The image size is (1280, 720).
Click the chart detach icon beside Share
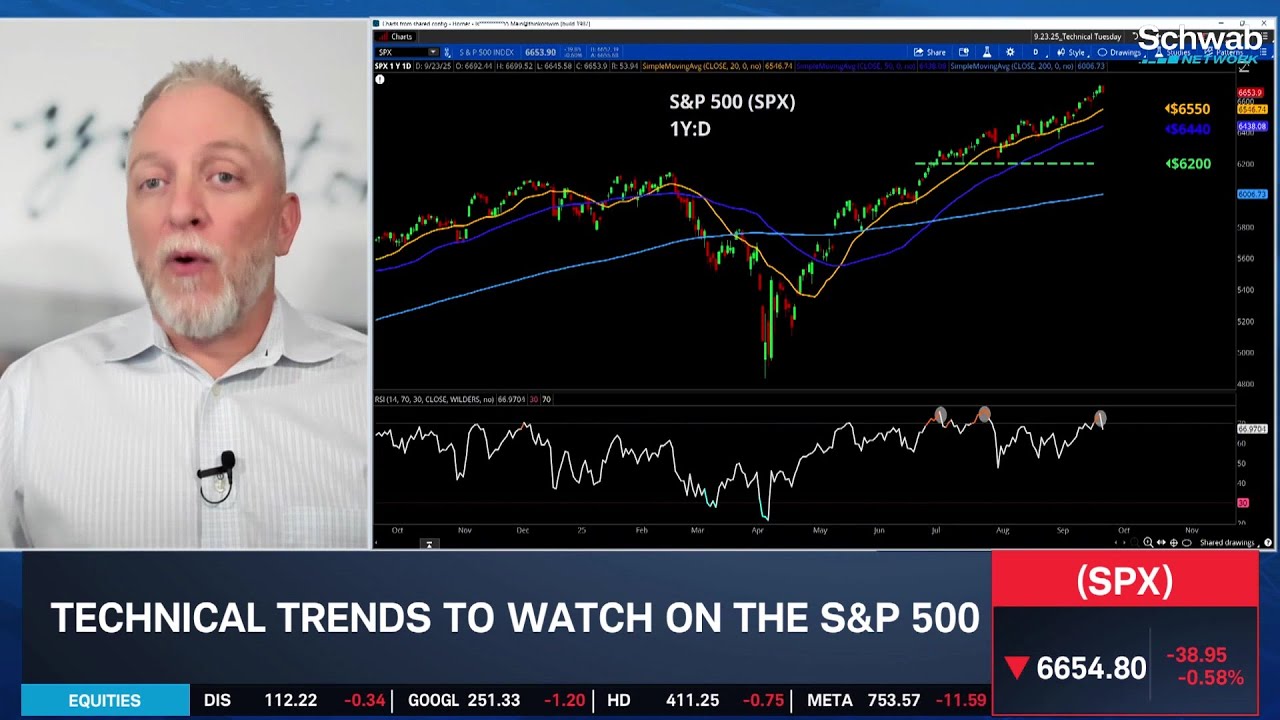[x=963, y=52]
